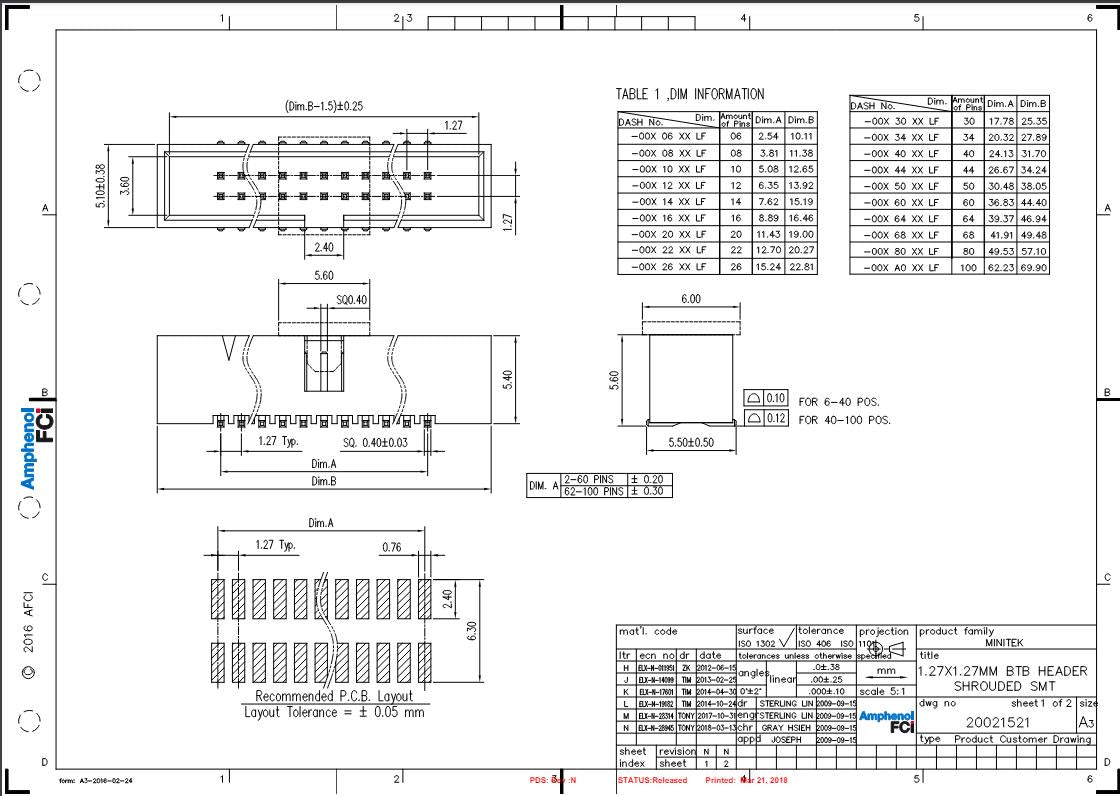1120x796 pixels.
Task: Select the Dim.A value '30.48'
Action: [x=1001, y=186]
